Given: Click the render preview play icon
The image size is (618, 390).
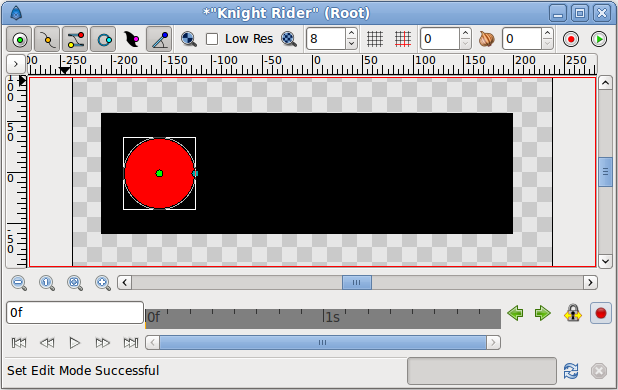Looking at the screenshot, I should [x=599, y=39].
